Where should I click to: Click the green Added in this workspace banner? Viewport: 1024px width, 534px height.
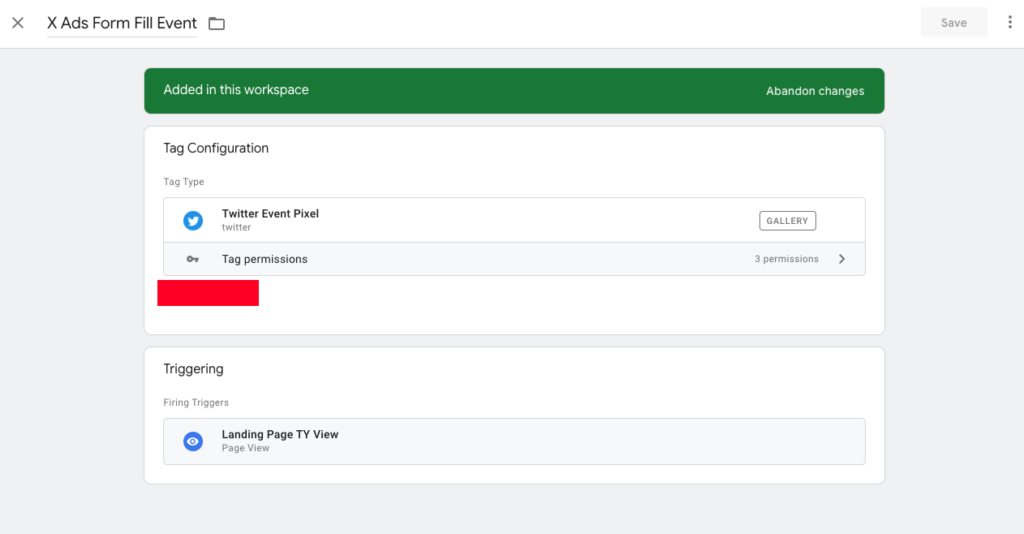(x=514, y=91)
